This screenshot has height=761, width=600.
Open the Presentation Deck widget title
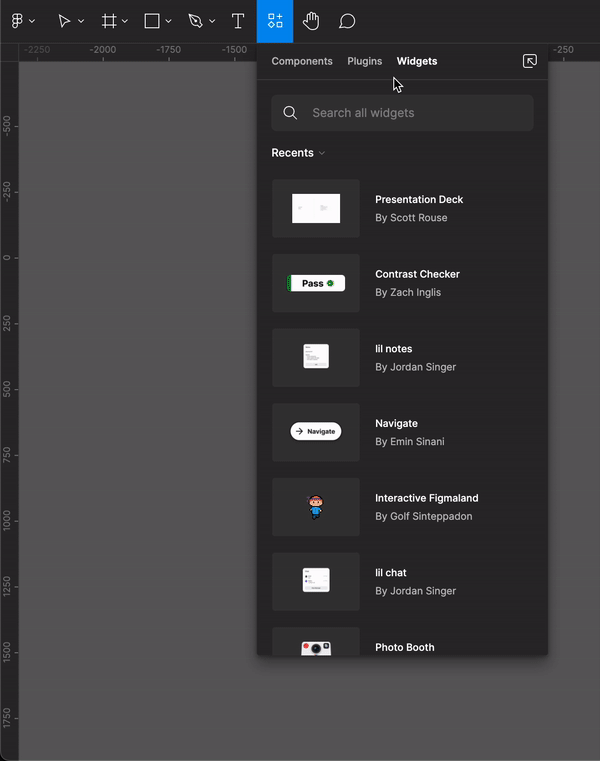[419, 199]
